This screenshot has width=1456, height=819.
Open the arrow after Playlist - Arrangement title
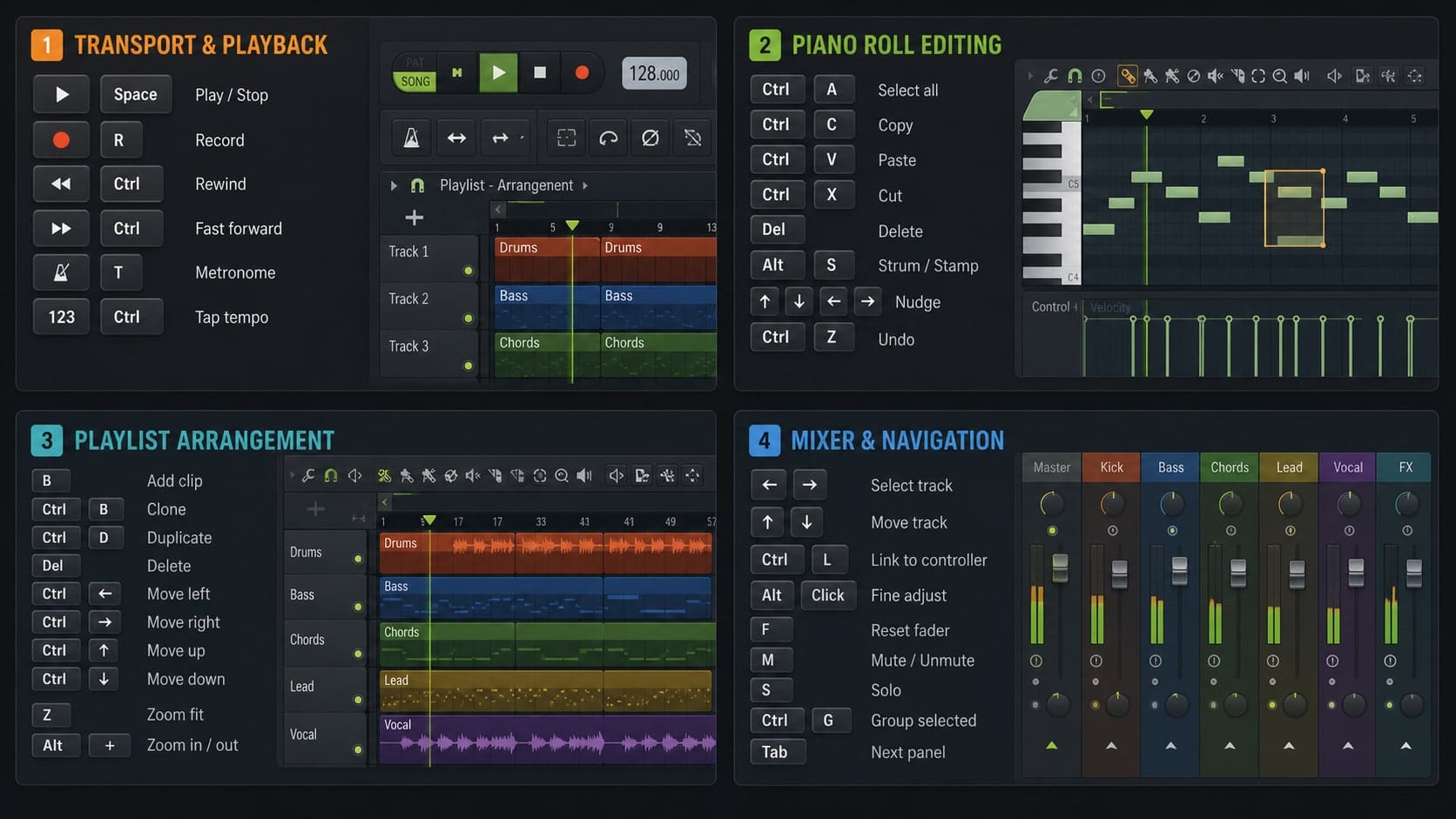(x=585, y=185)
